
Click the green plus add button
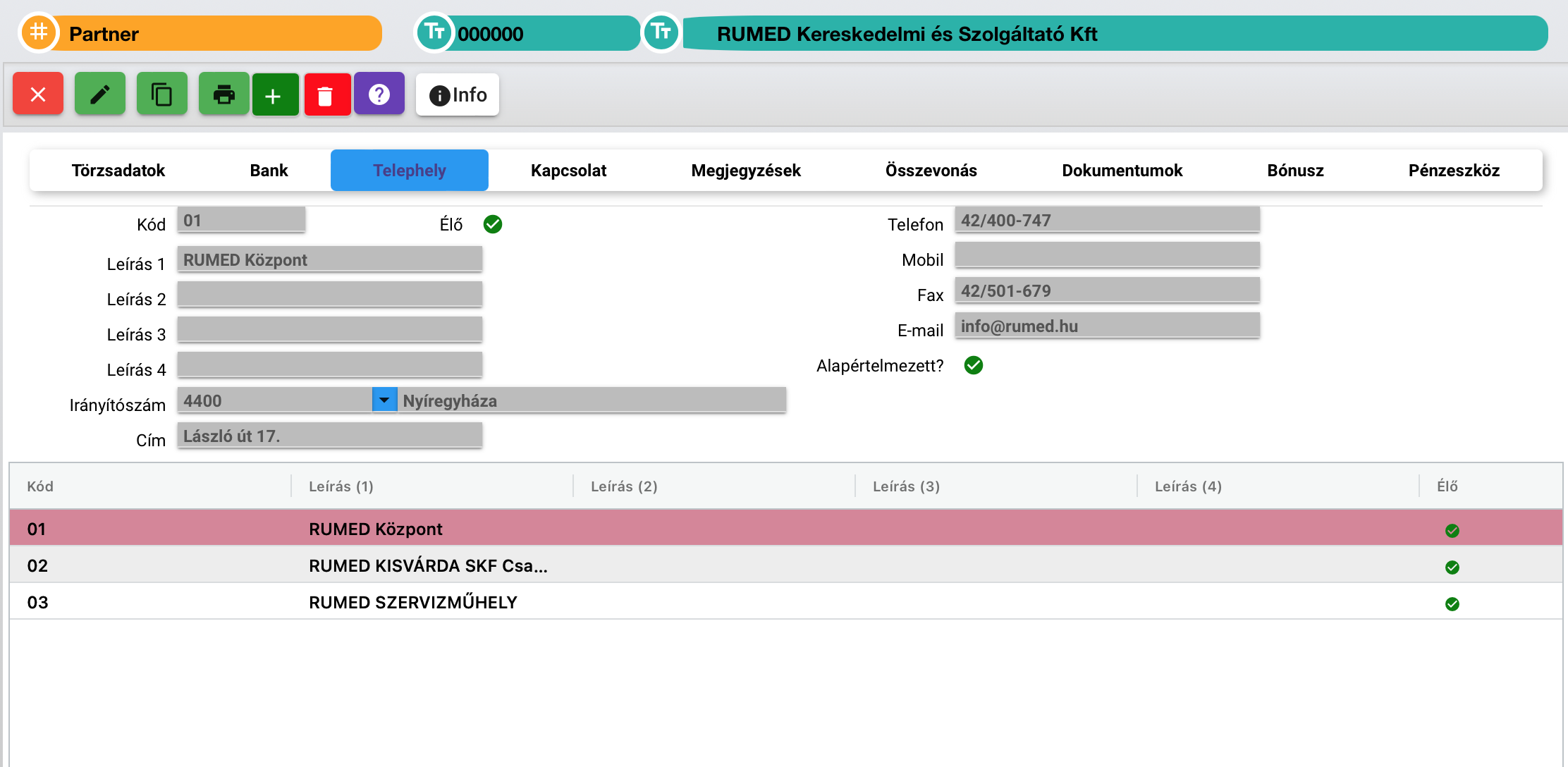tap(276, 94)
